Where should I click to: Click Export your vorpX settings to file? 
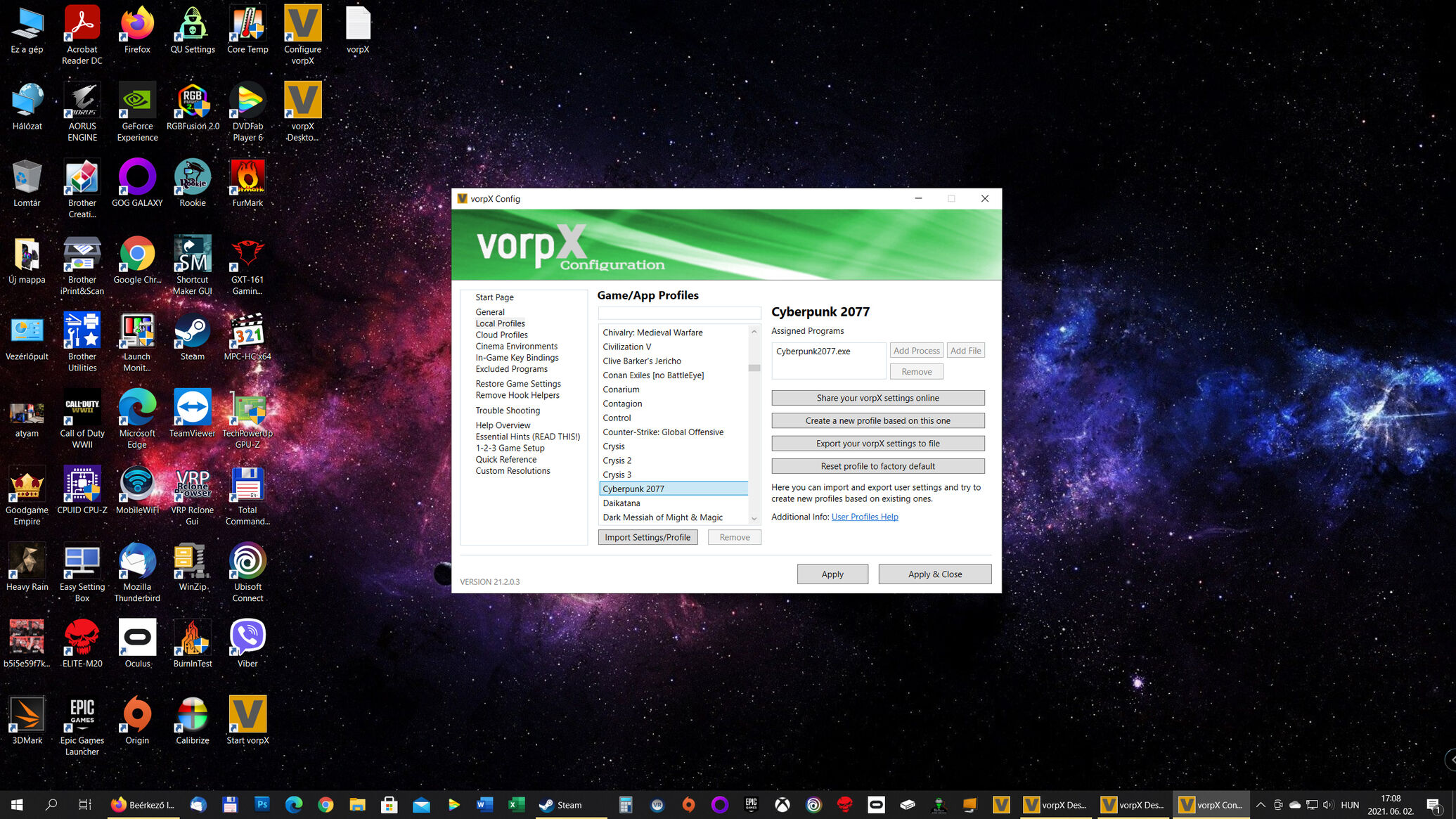click(877, 444)
